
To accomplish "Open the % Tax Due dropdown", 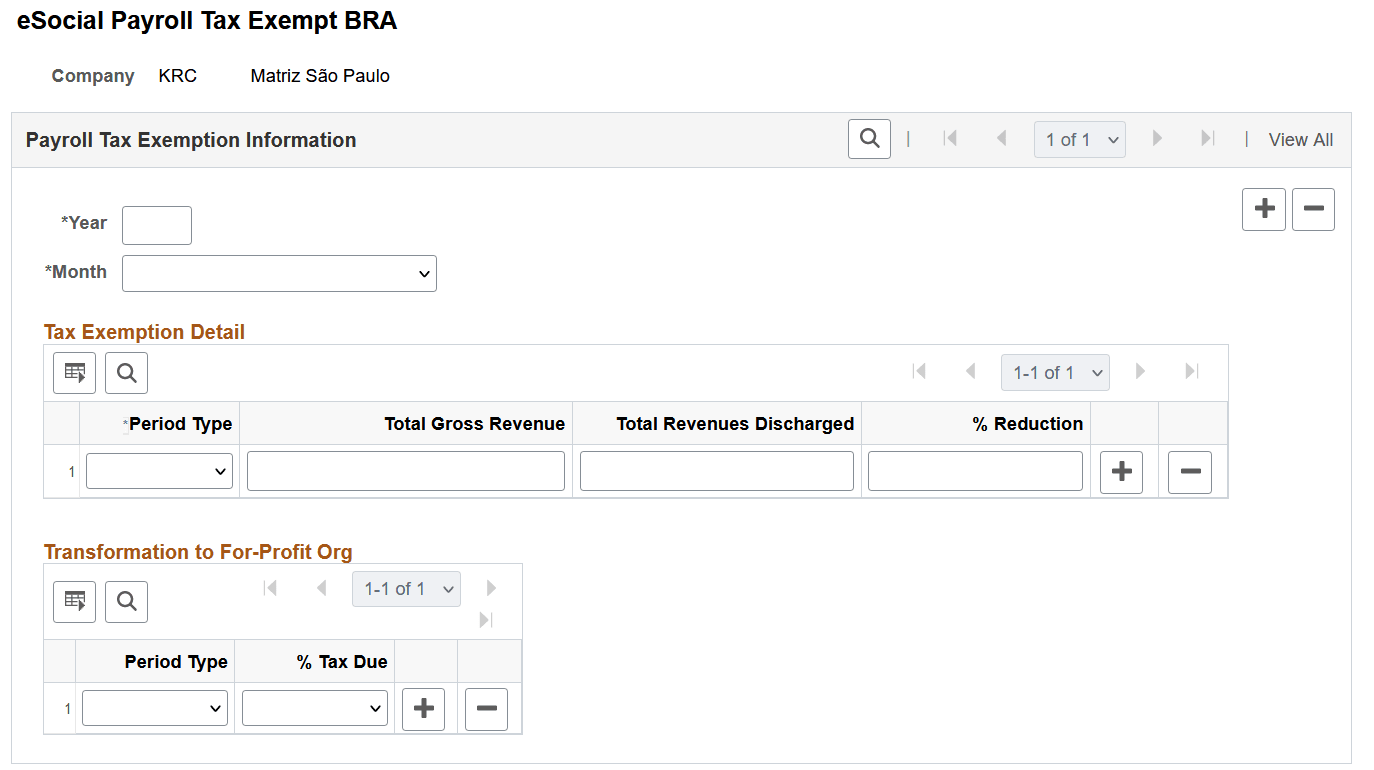I will [x=314, y=707].
